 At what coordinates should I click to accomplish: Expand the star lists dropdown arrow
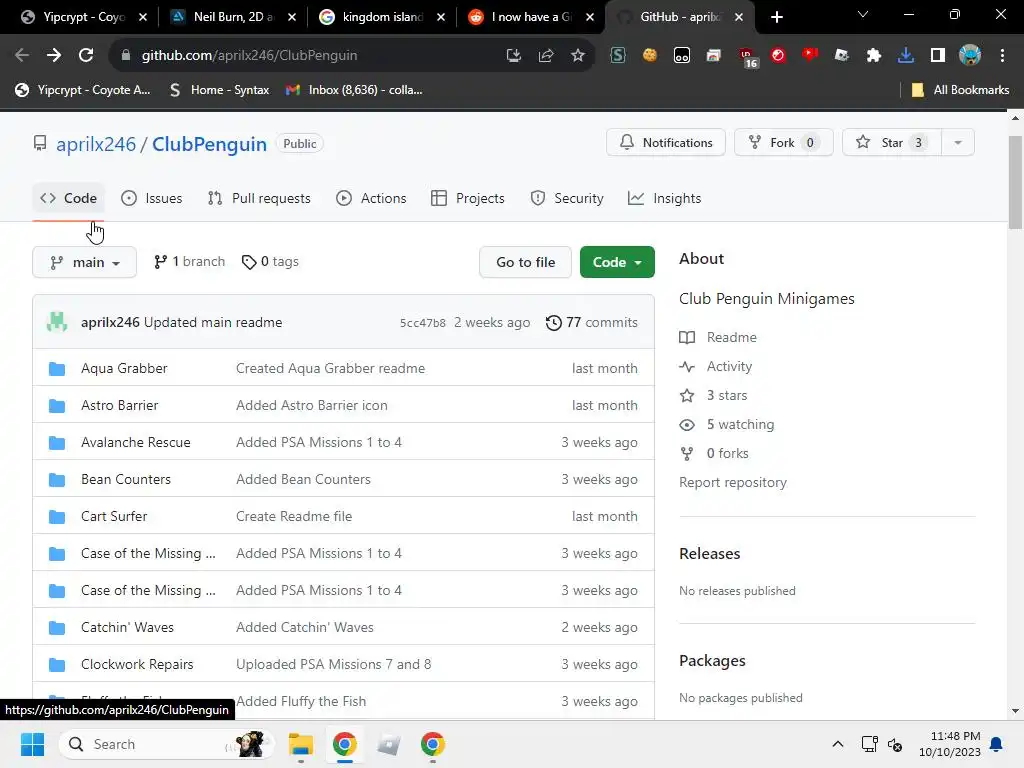[x=958, y=142]
